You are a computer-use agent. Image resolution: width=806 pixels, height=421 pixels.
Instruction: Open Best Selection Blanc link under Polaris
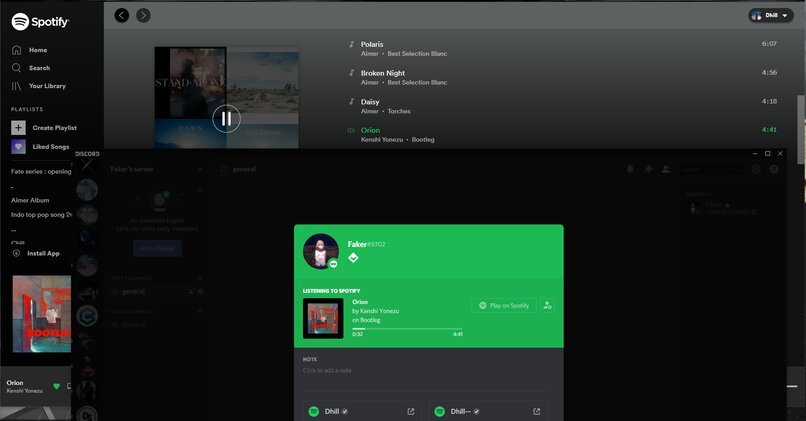coord(417,53)
